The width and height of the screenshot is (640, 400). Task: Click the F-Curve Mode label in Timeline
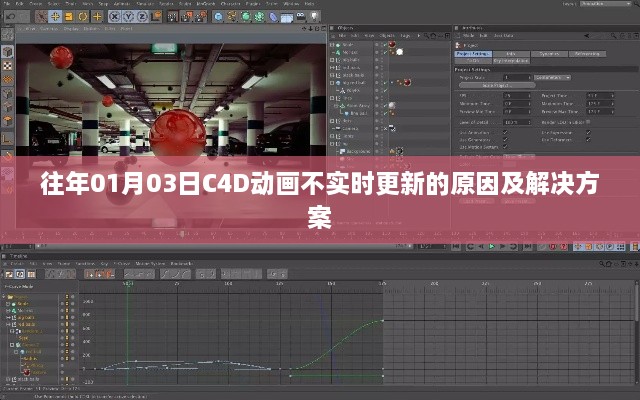coord(19,287)
